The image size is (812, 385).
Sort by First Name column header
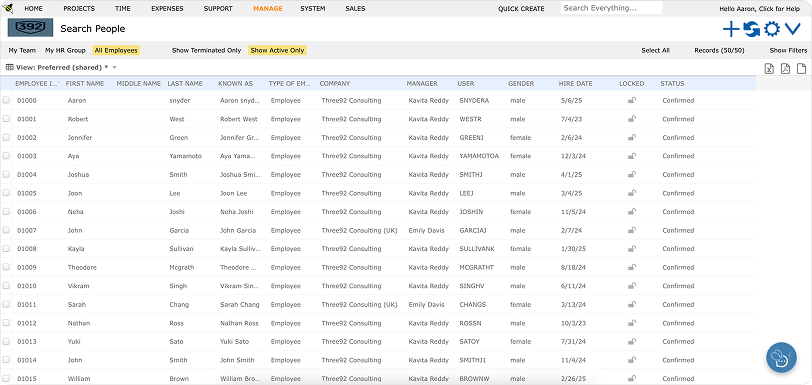coord(85,83)
